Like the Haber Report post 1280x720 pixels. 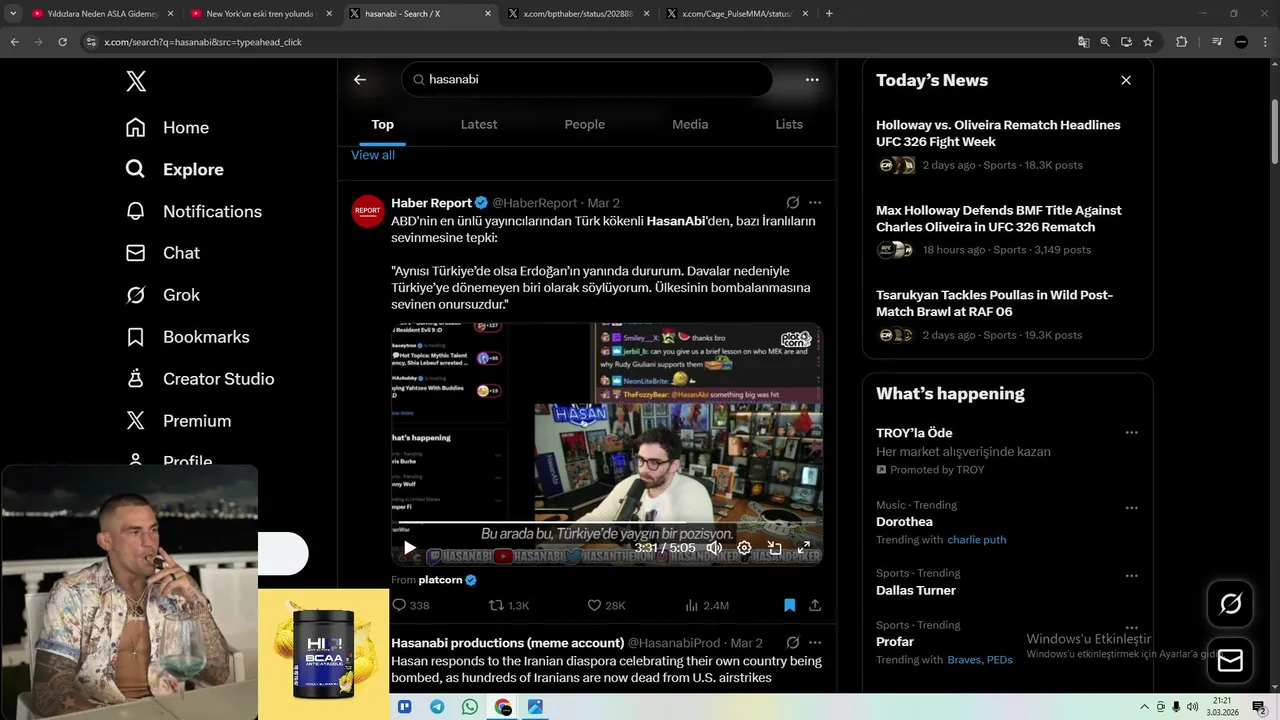pyautogui.click(x=606, y=606)
